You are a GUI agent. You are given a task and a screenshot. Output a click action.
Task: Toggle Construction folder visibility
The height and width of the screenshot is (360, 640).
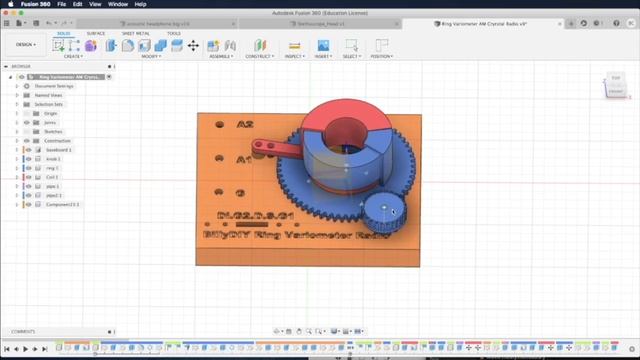point(27,141)
